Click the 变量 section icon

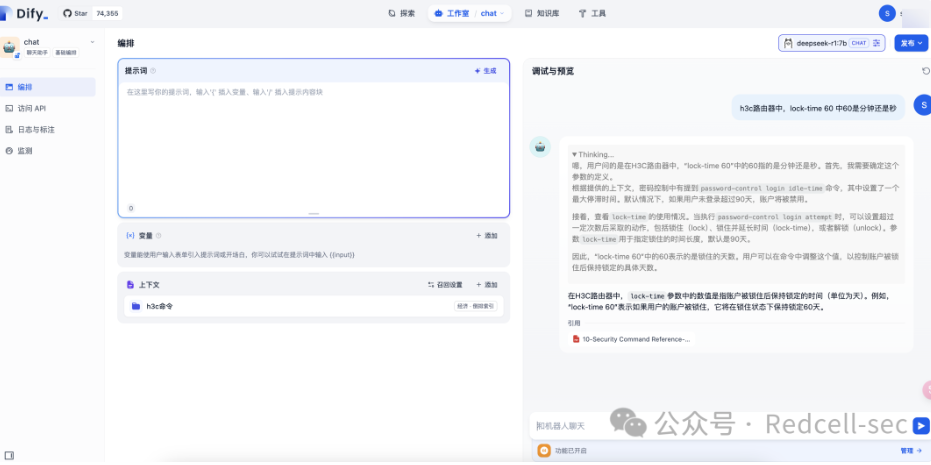(x=130, y=236)
